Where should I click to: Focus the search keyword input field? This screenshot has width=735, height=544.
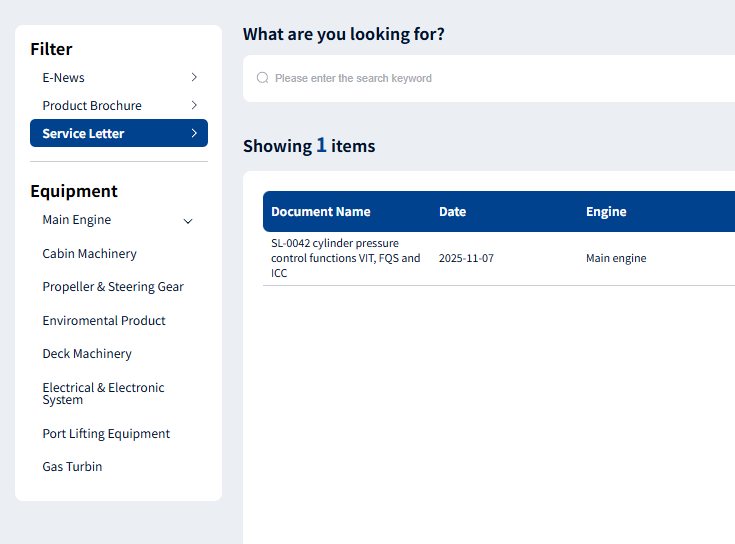pos(489,78)
